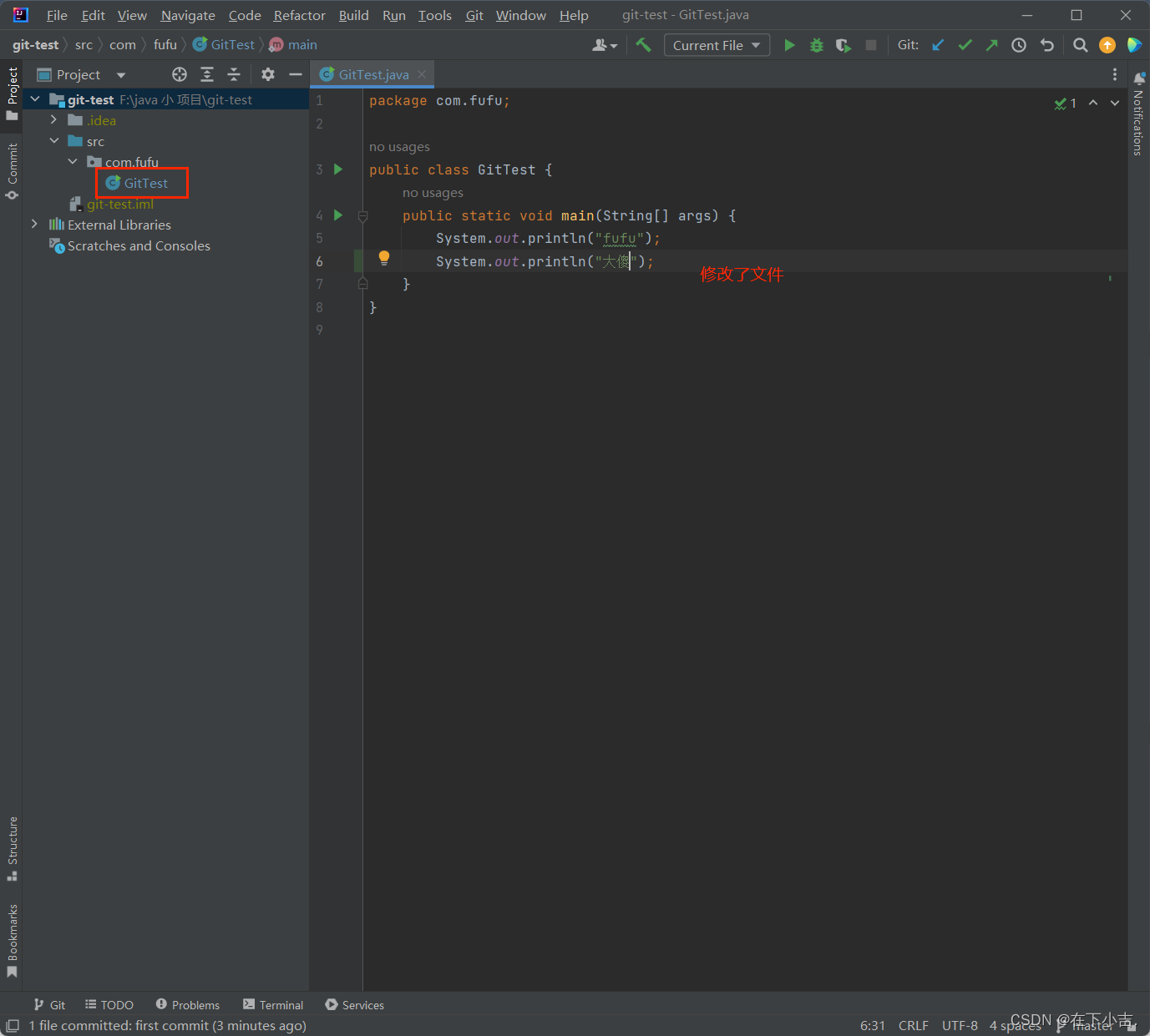The width and height of the screenshot is (1150, 1036).
Task: Change UTF-8 file encoding setting
Action: (x=960, y=1026)
